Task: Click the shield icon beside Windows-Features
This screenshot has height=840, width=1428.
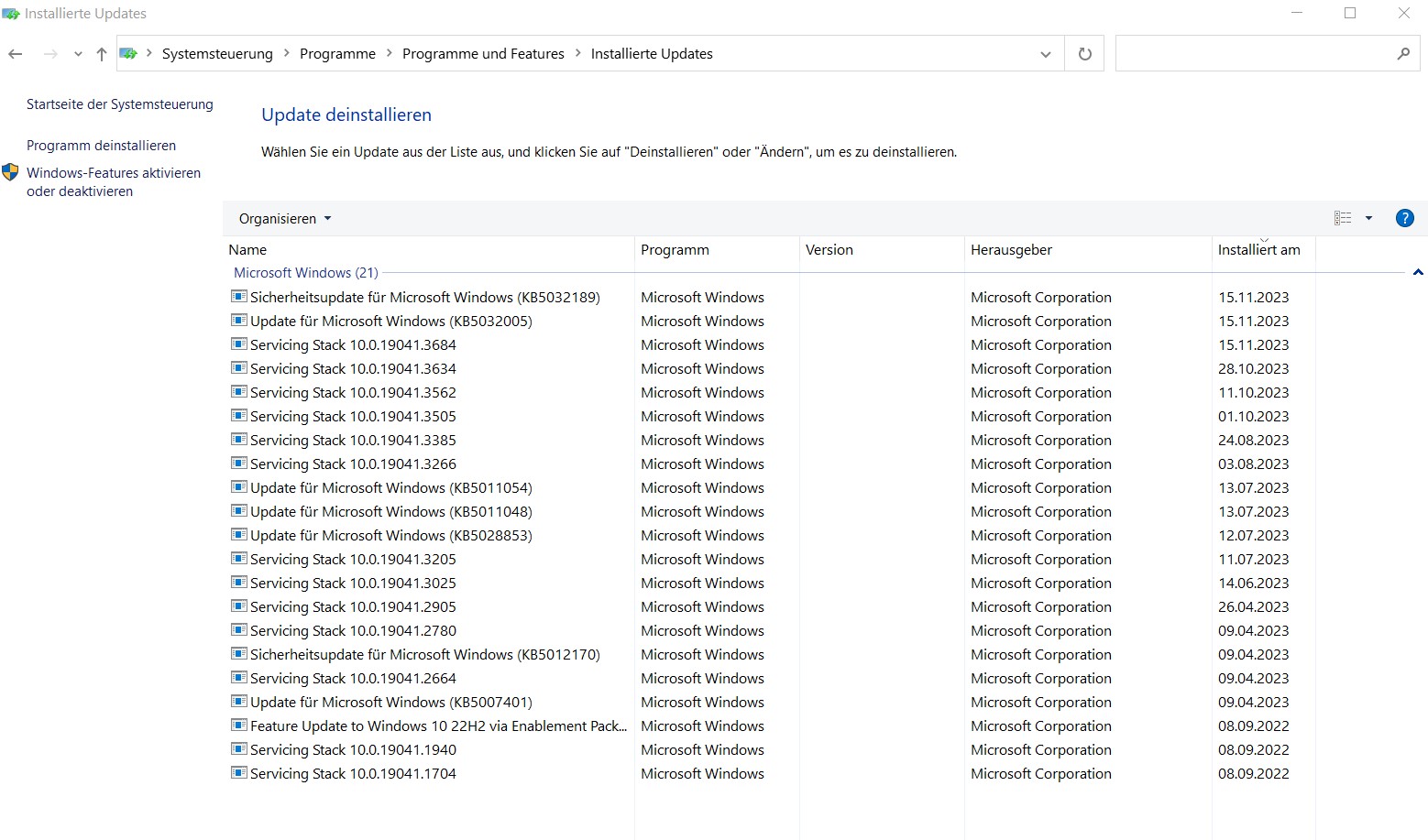Action: coord(11,172)
